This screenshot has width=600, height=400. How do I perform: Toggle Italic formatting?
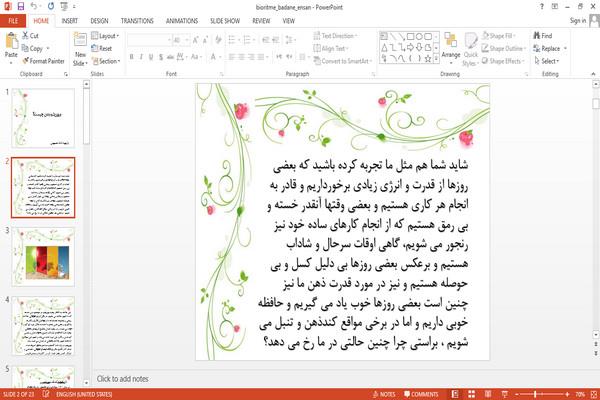point(141,57)
